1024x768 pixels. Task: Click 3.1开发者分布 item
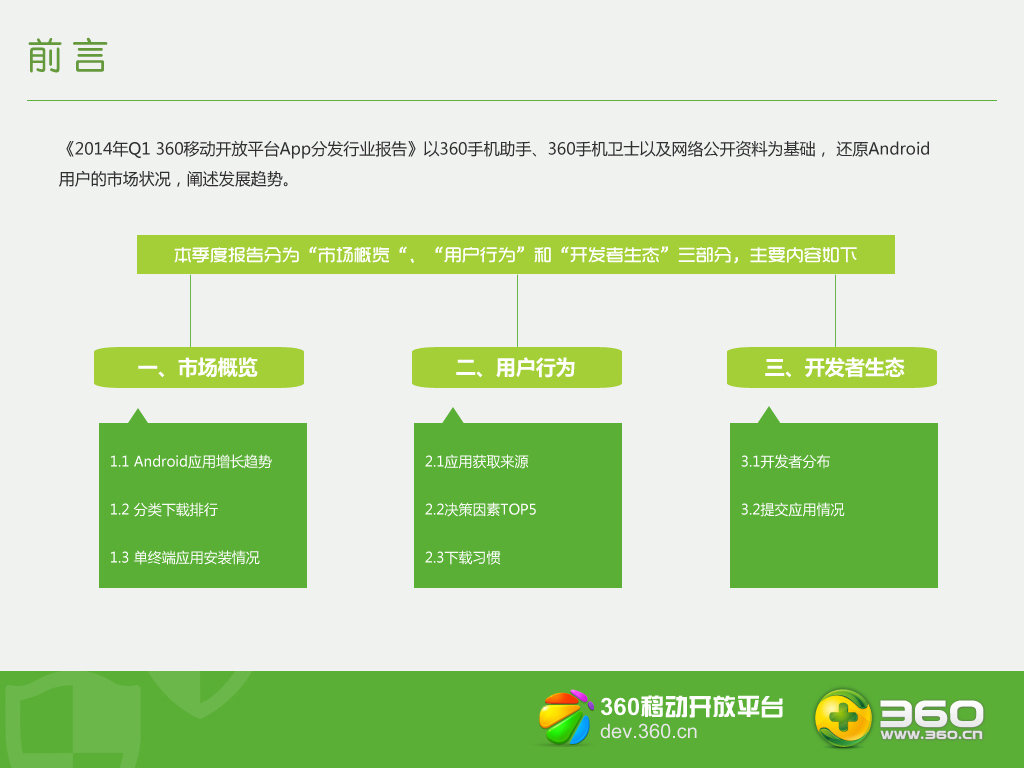coord(785,462)
